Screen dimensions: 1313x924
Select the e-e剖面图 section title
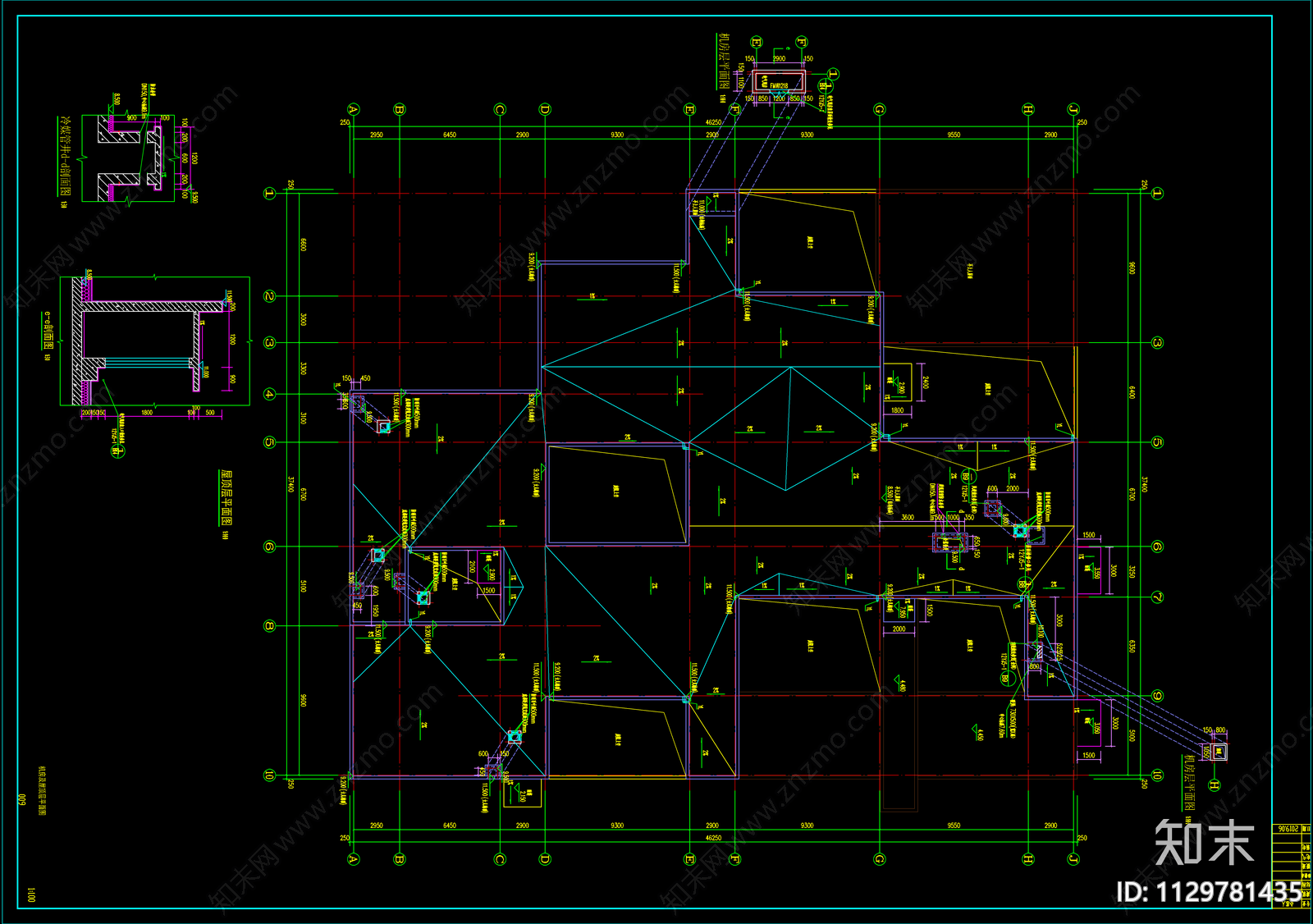click(x=48, y=331)
